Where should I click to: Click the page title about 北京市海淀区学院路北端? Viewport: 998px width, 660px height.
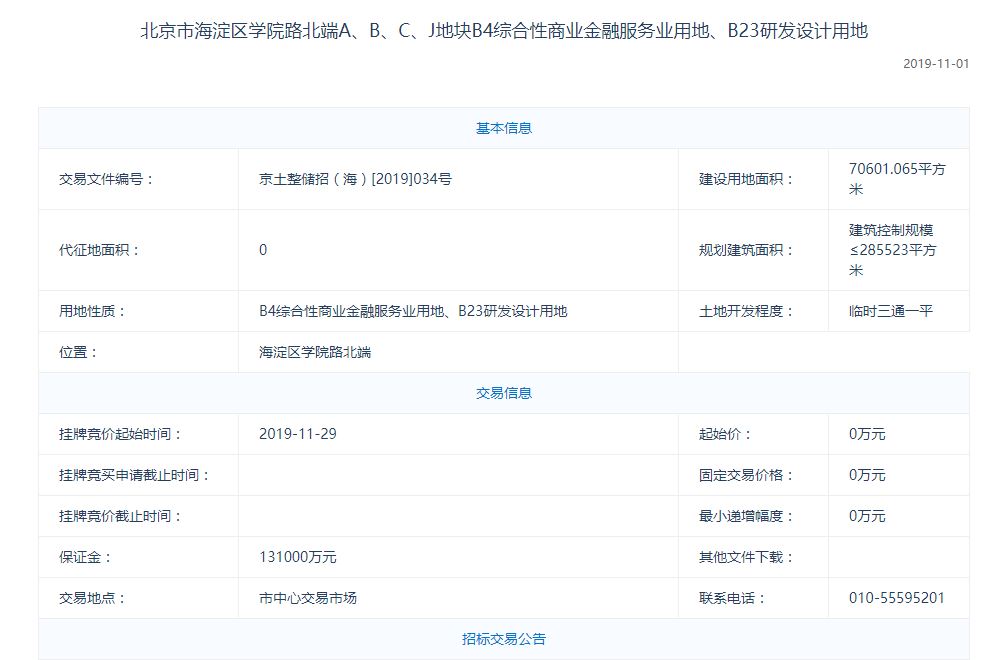[503, 31]
